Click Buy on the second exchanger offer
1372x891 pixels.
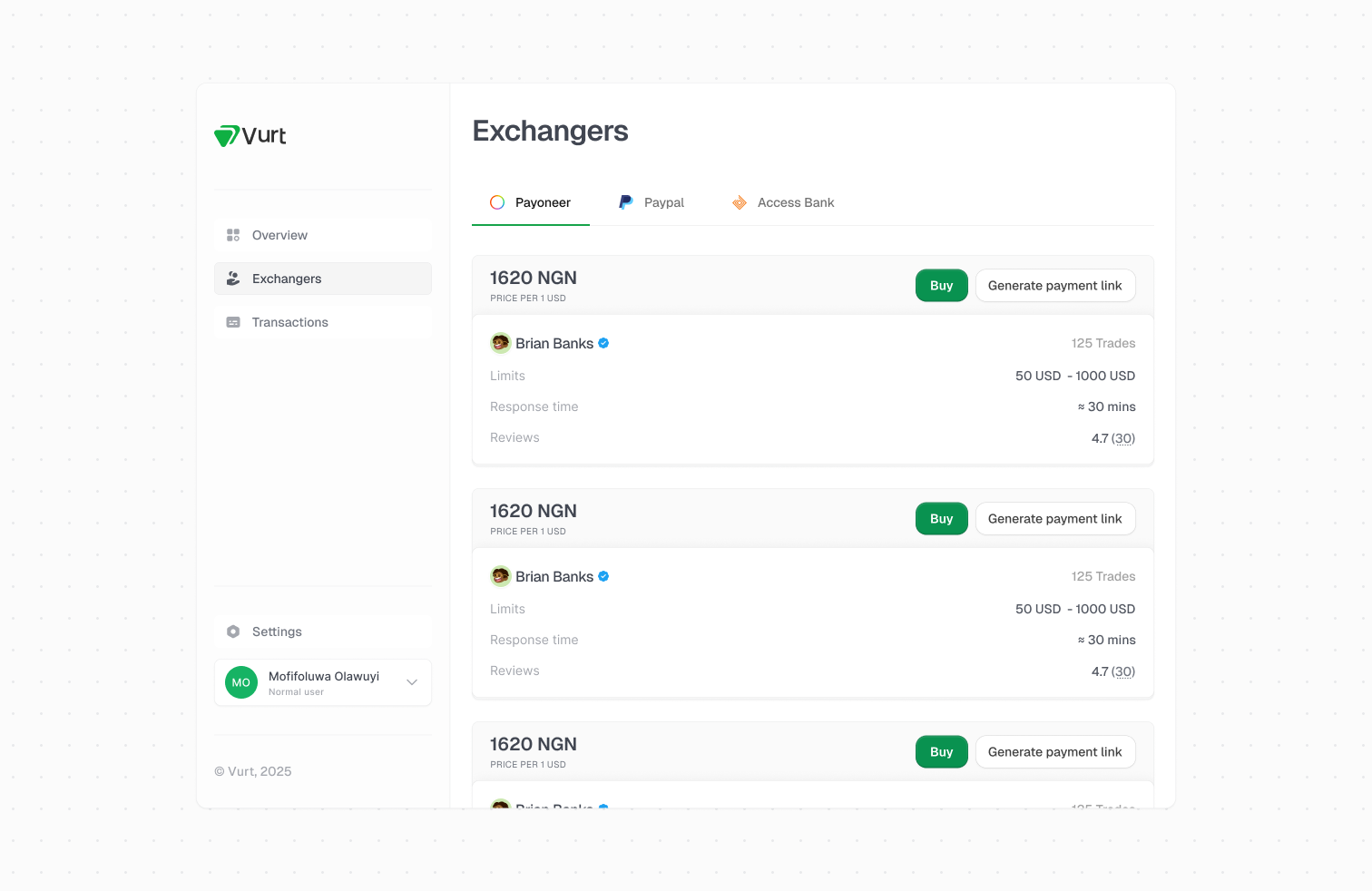942,519
